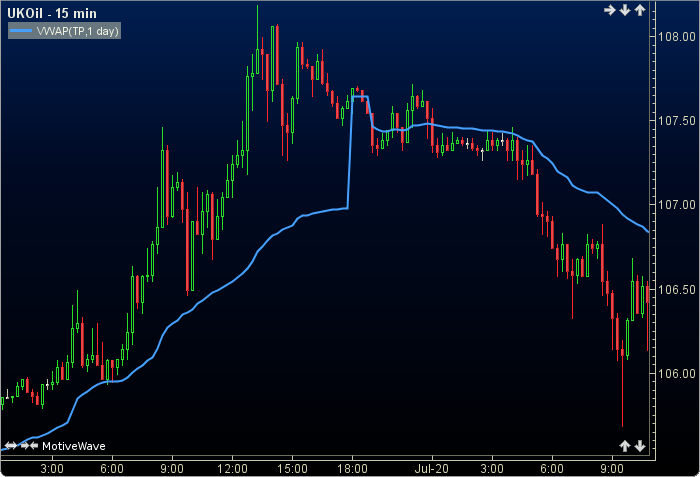Screen dimensions: 700x477
Task: Click the down arrow icon above the time axis
Action: click(x=640, y=445)
